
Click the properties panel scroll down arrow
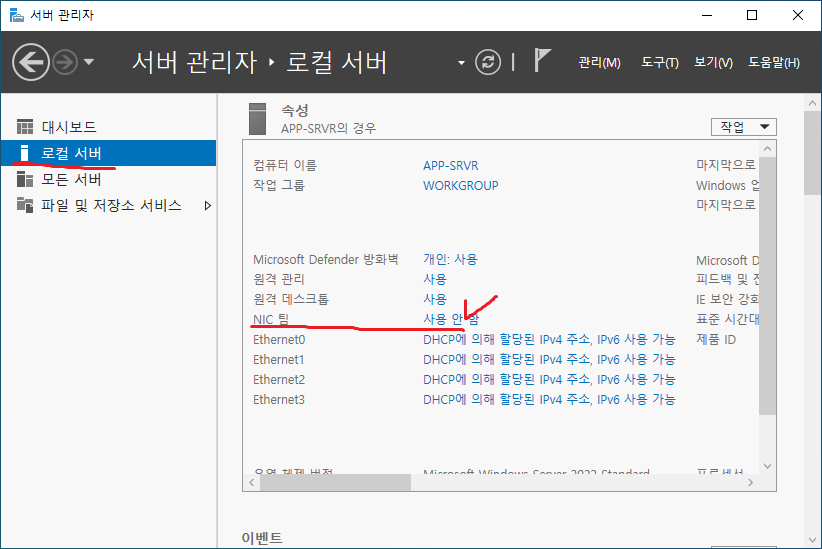[767, 466]
